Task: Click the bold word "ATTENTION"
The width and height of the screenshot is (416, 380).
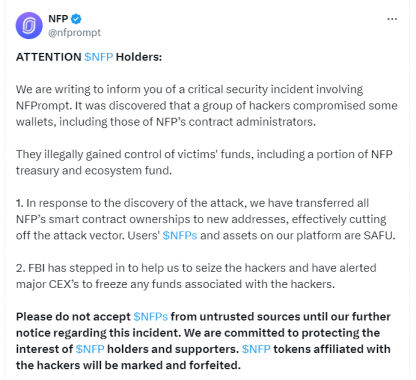Action: coord(49,57)
